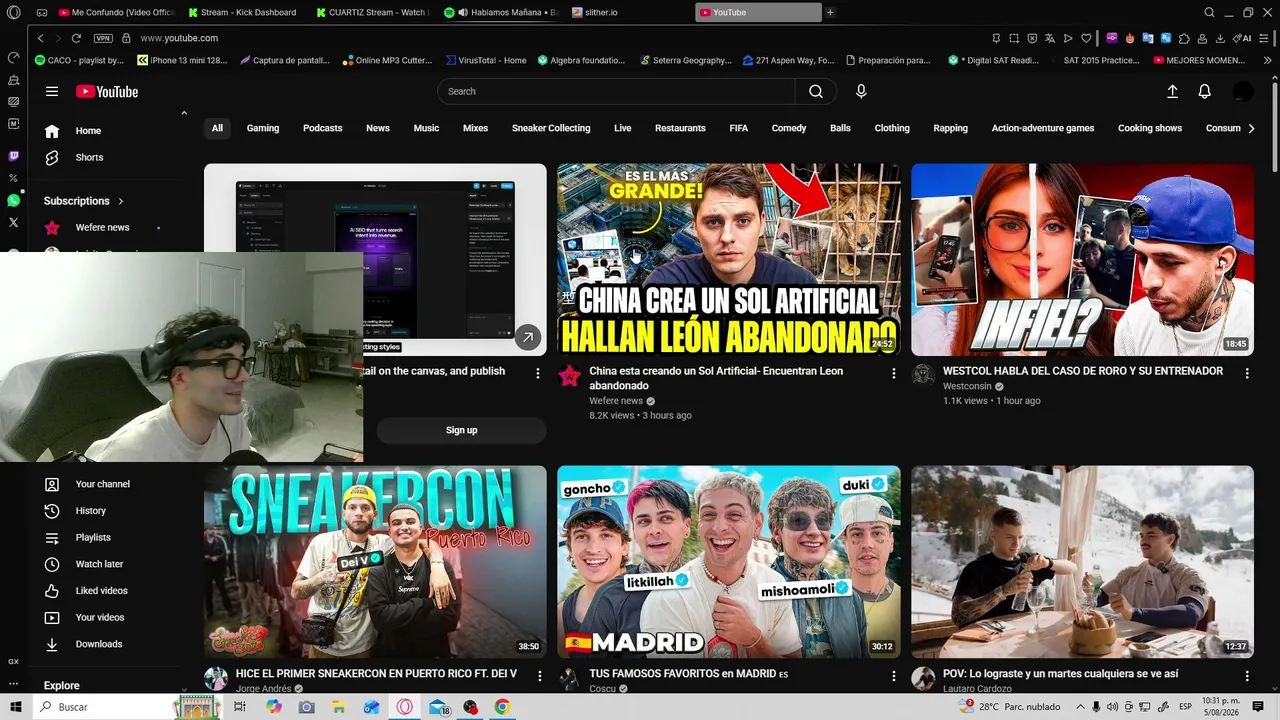Screen dimensions: 1280x720
Task: Open options for the ad card
Action: [x=538, y=373]
